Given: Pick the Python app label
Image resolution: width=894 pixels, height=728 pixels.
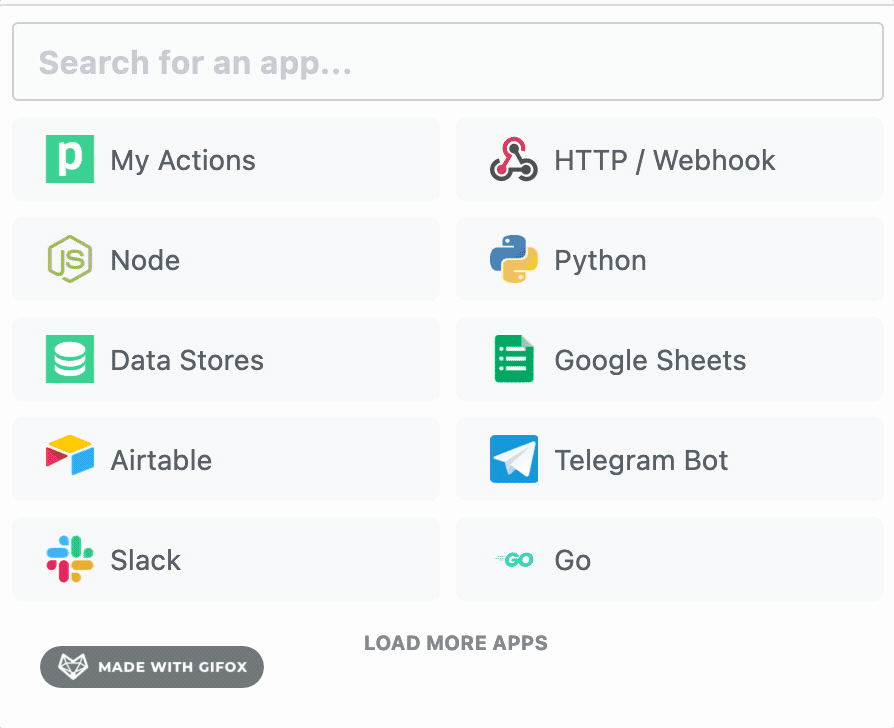Looking at the screenshot, I should 600,262.
